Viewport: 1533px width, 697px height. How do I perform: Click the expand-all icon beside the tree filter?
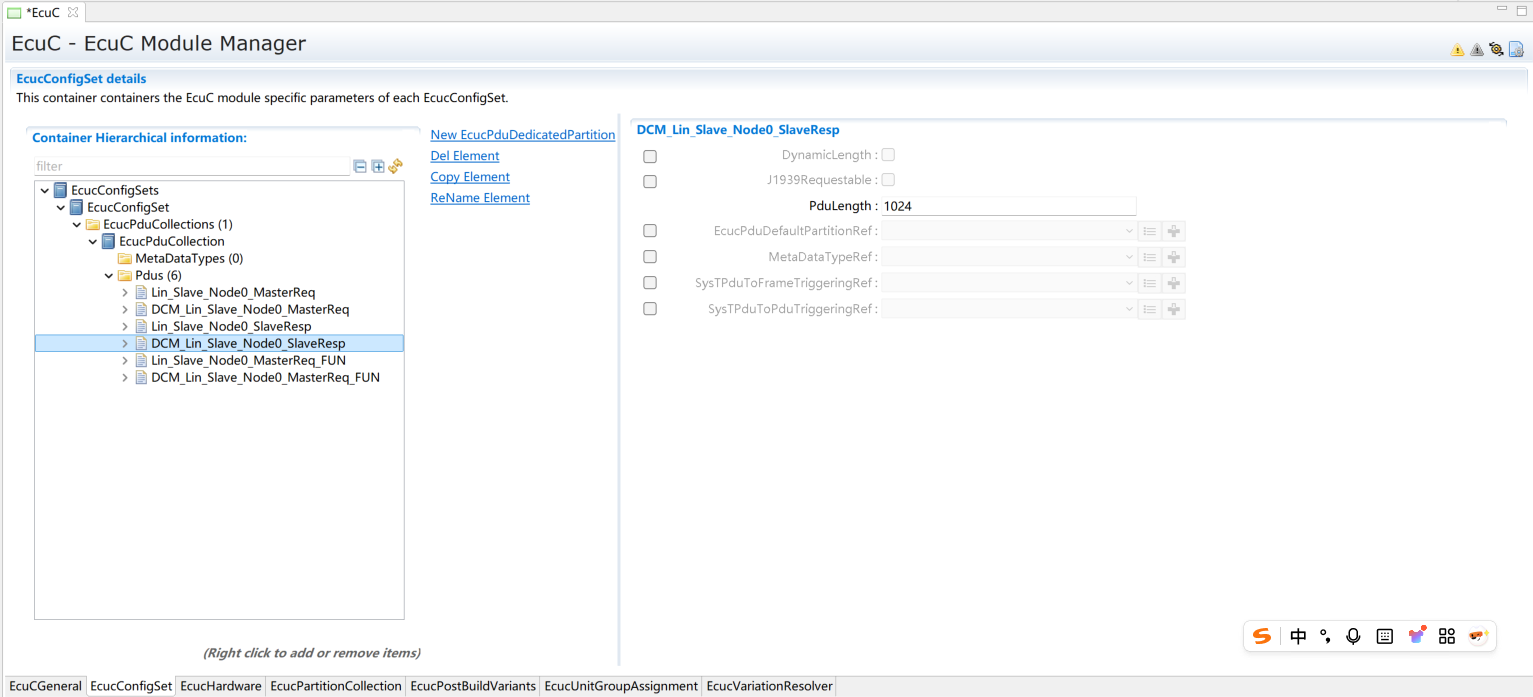(378, 167)
